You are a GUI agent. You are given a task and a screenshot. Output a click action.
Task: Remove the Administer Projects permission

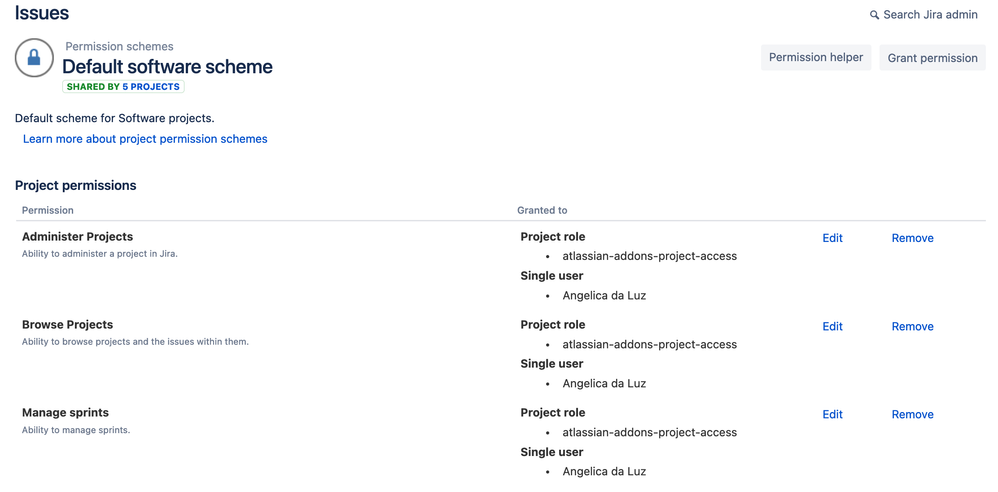click(912, 238)
